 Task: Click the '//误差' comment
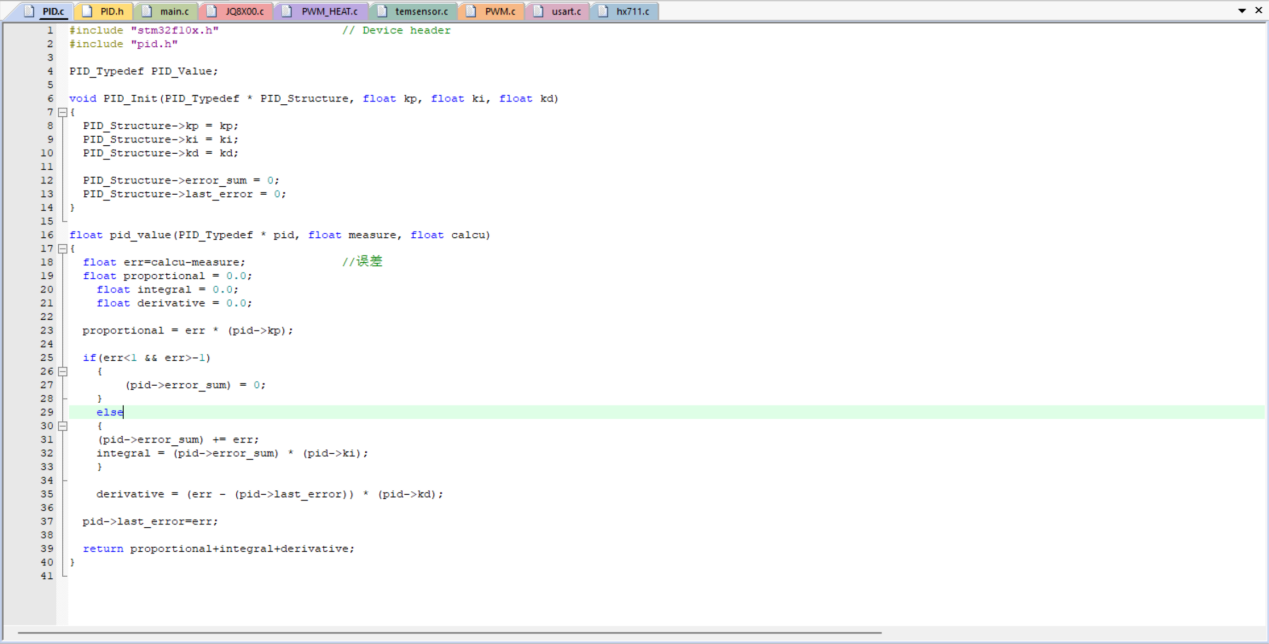(x=362, y=262)
